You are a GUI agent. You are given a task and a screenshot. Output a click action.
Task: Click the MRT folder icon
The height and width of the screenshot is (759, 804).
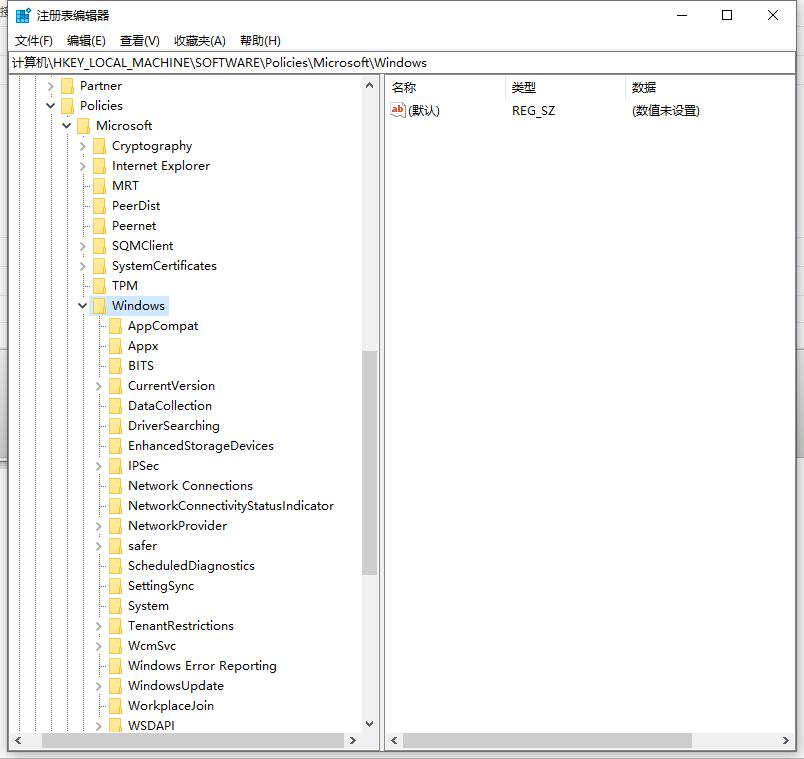coord(99,186)
